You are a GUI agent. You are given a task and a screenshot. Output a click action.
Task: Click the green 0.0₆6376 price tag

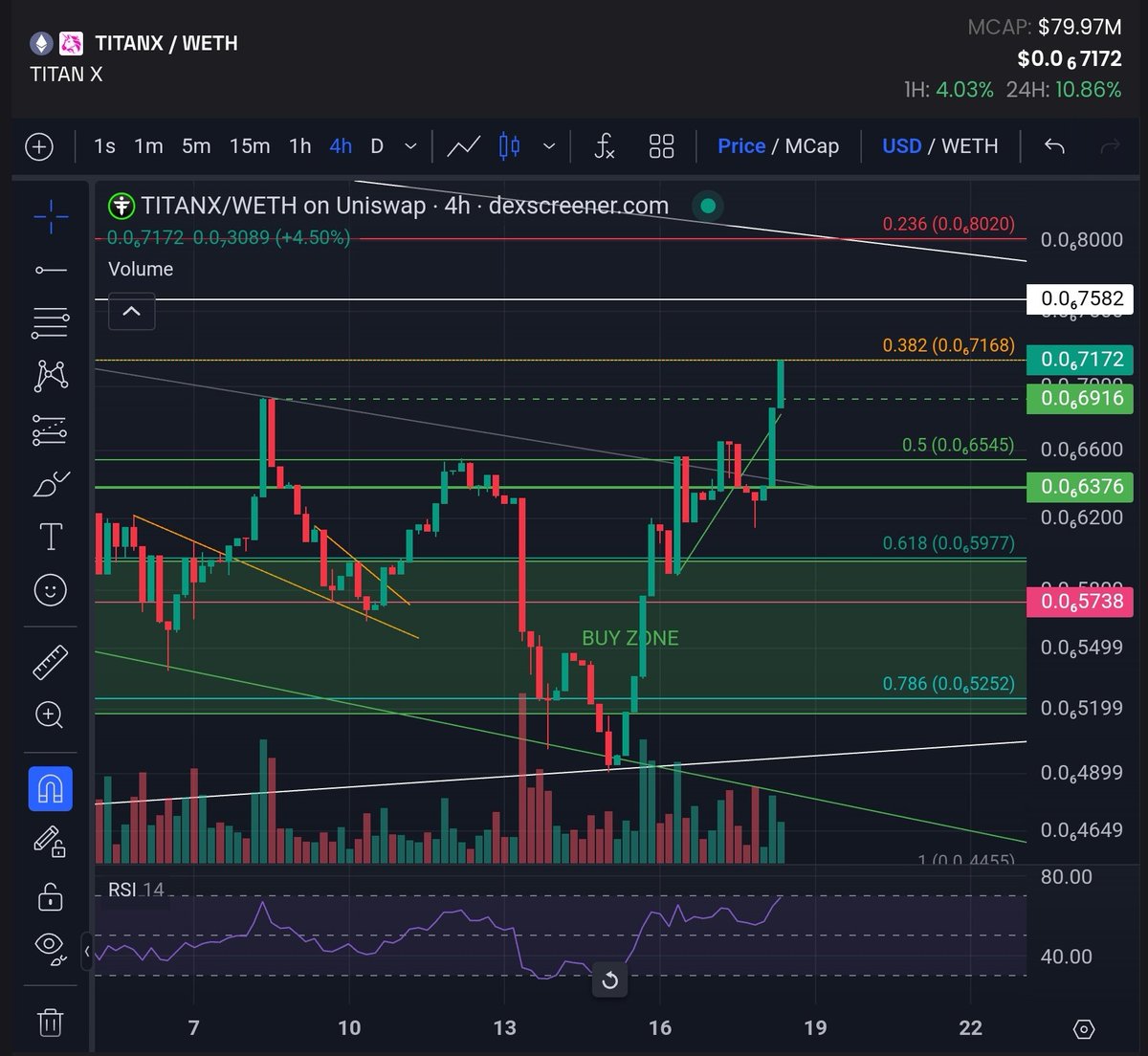[x=1080, y=487]
